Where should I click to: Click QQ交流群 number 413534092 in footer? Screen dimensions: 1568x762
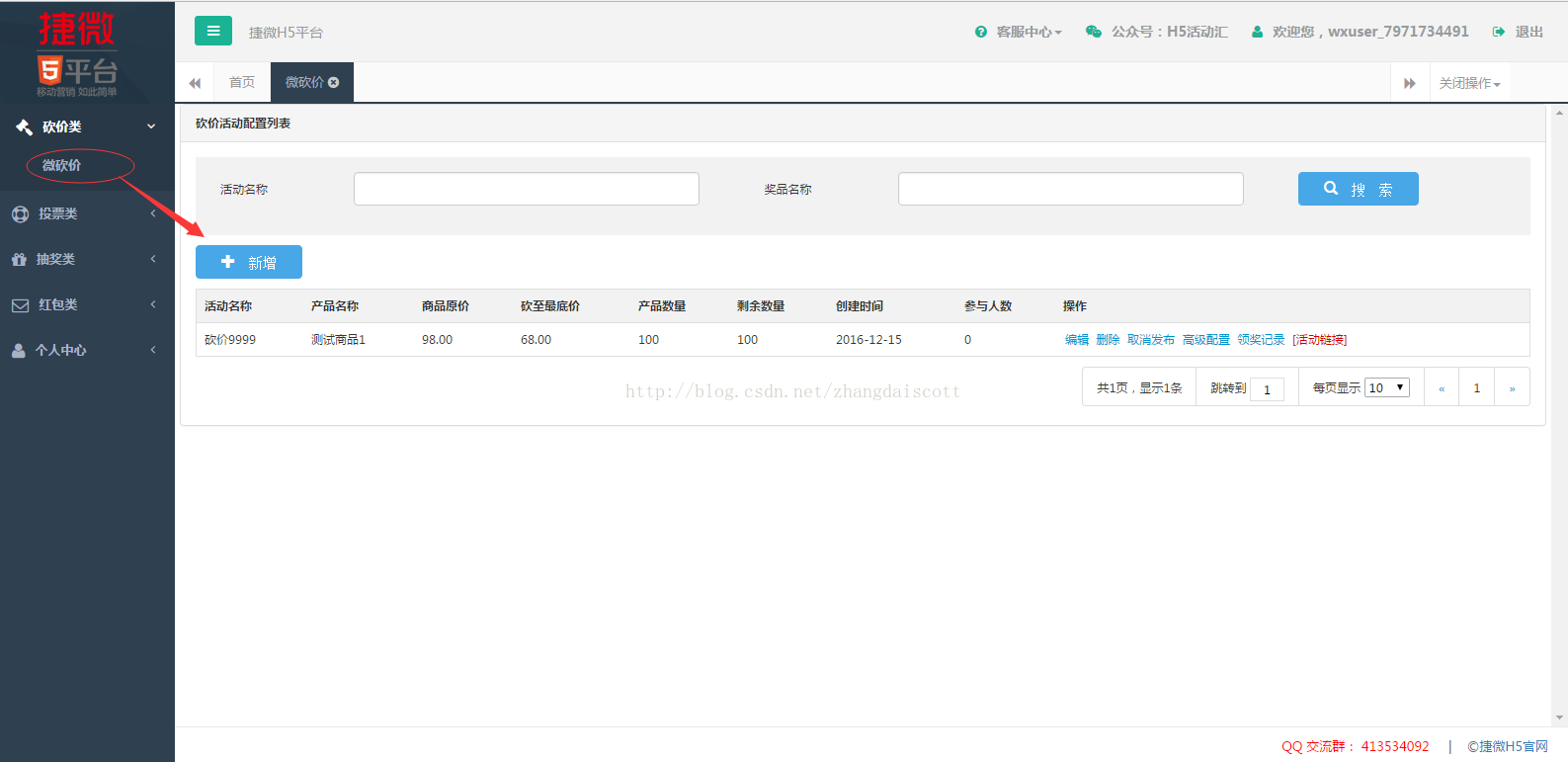1395,746
